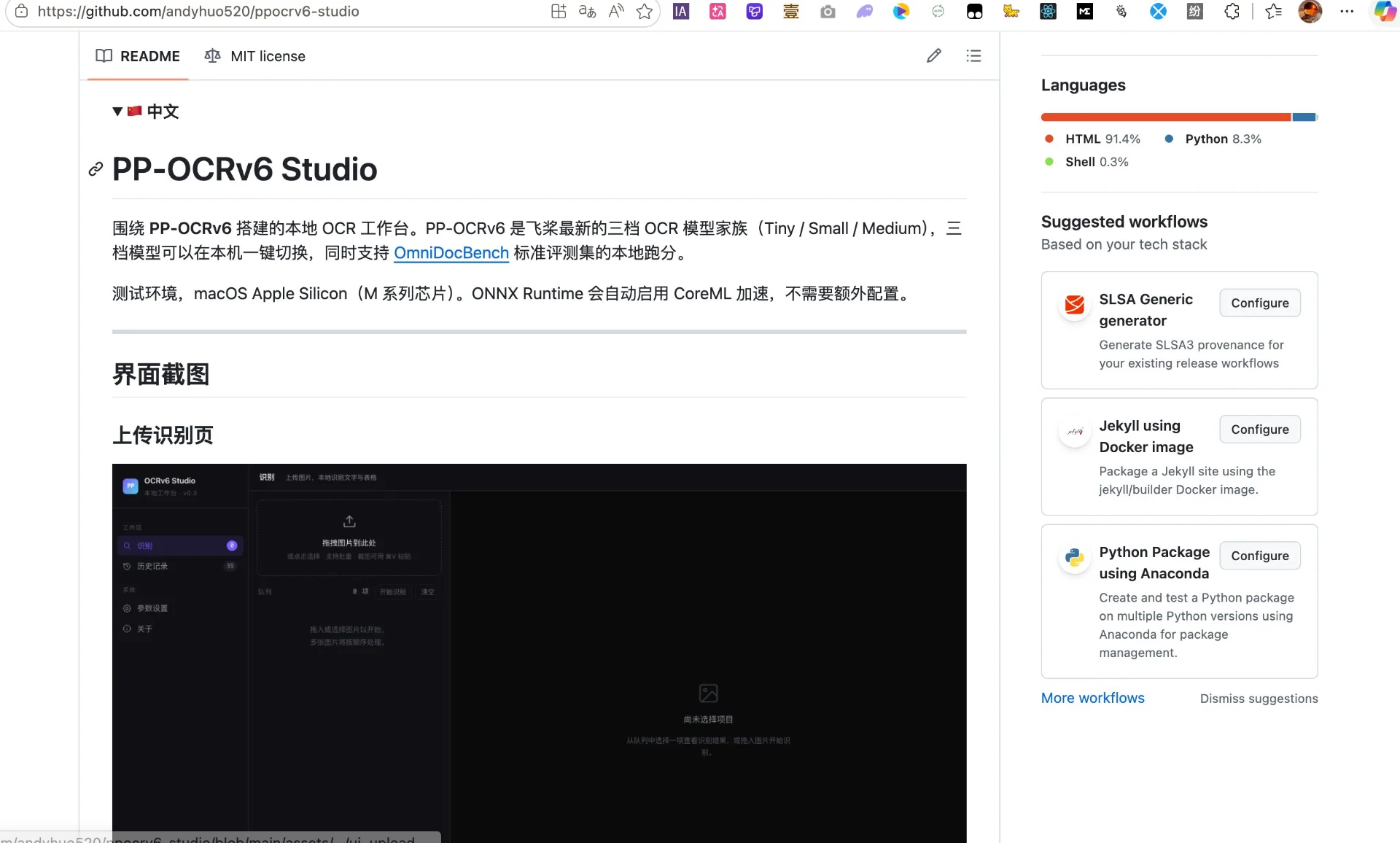Open browser settings and more menu
1400x843 pixels.
[x=1347, y=11]
